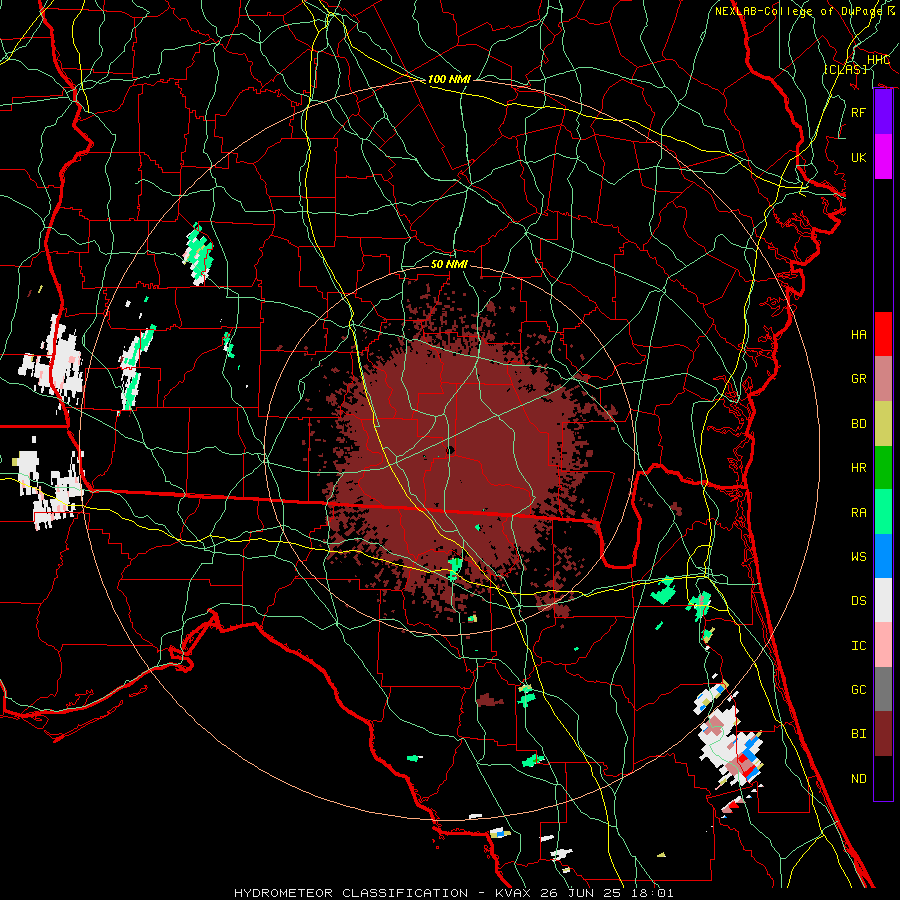
Task: Click the HR legend label text
Action: click(x=859, y=467)
